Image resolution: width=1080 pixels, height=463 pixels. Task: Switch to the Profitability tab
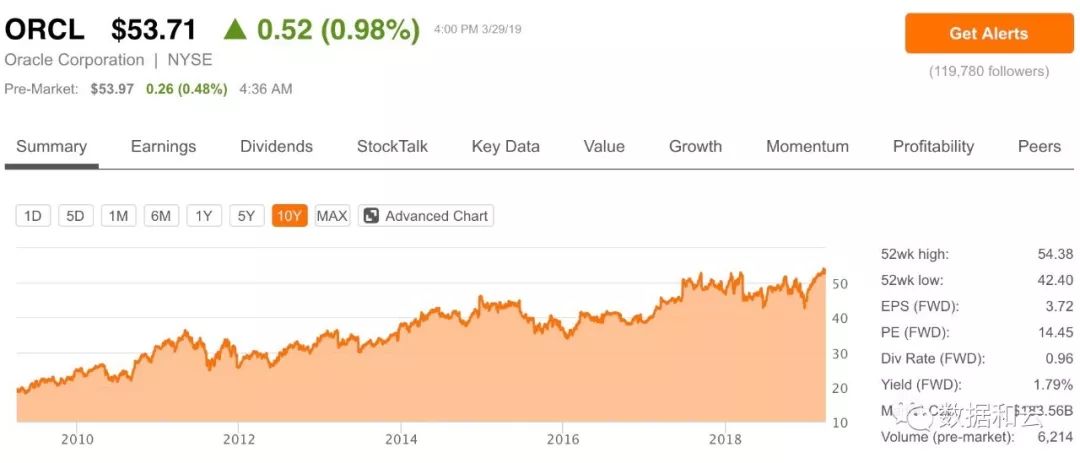(x=933, y=147)
